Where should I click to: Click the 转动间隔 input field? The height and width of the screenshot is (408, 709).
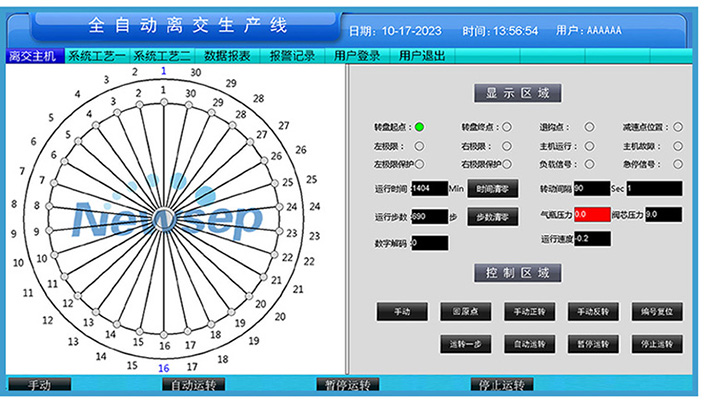tap(591, 188)
